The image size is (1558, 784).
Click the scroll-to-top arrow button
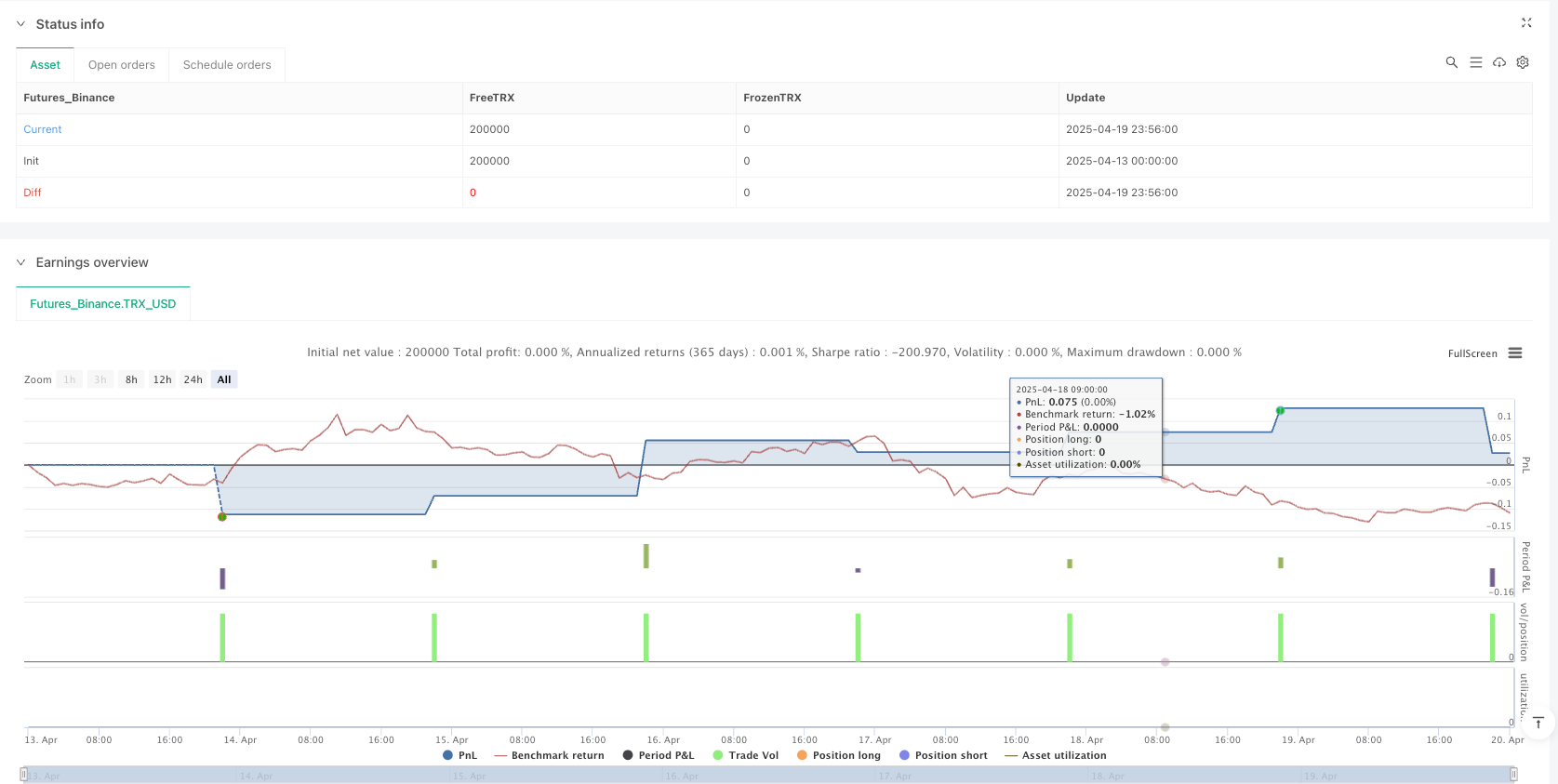(x=1538, y=723)
